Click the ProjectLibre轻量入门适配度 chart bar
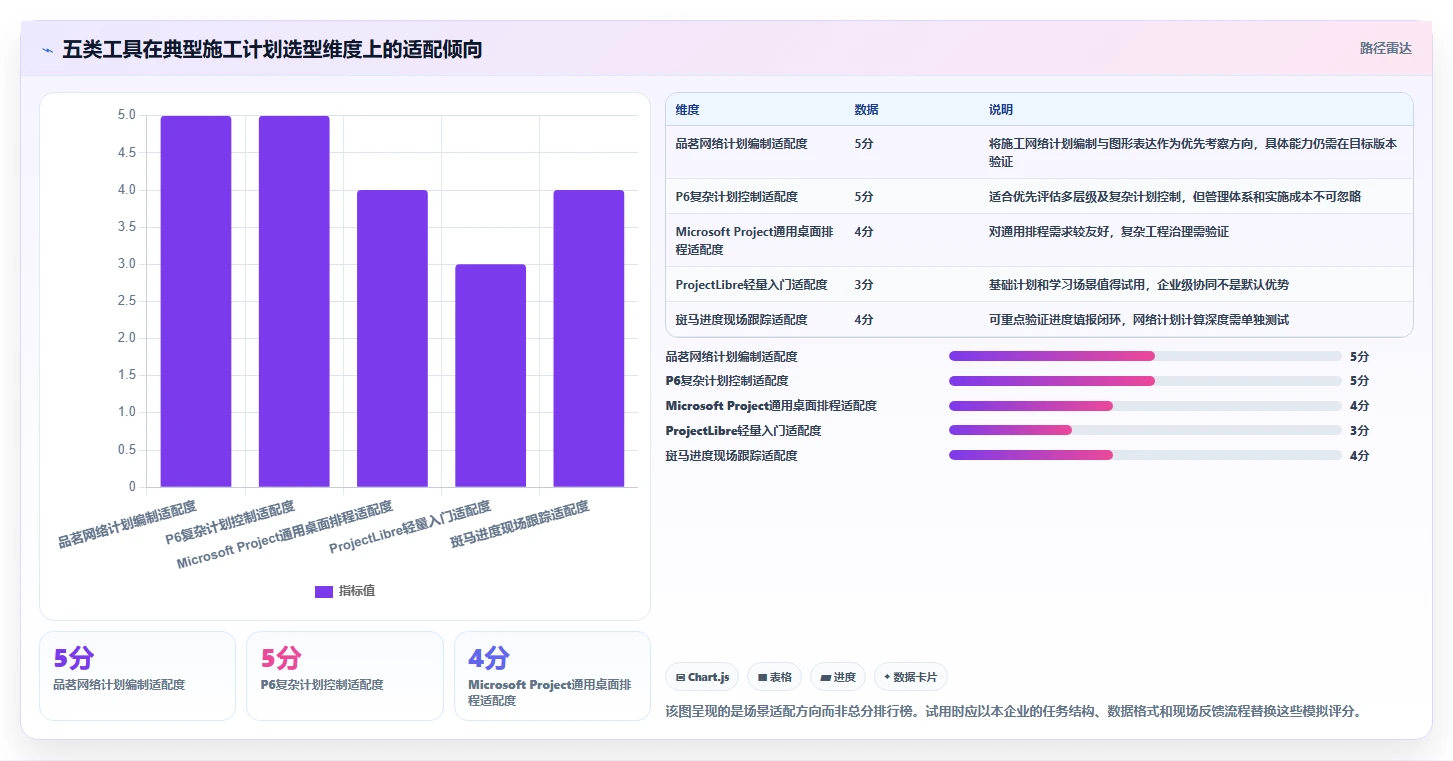 (x=490, y=375)
